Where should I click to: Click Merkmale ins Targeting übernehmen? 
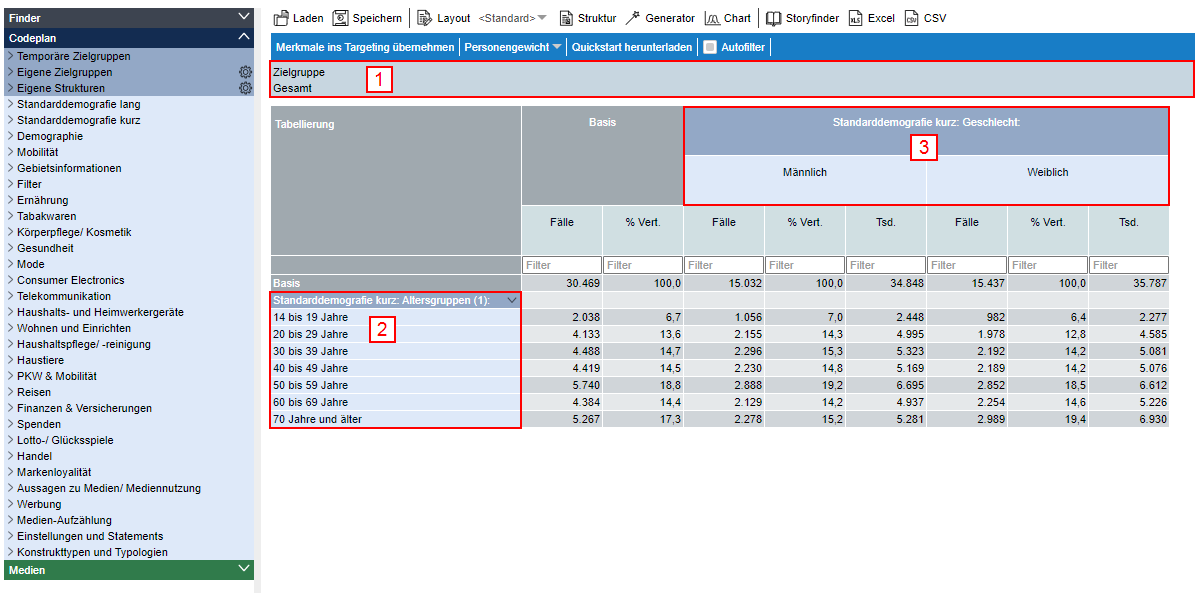coord(364,47)
